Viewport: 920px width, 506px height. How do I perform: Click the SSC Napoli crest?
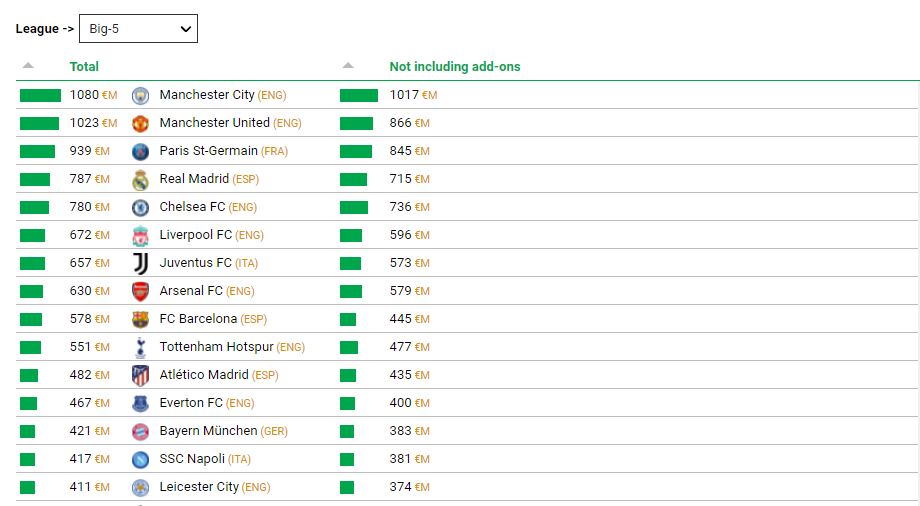[140, 459]
